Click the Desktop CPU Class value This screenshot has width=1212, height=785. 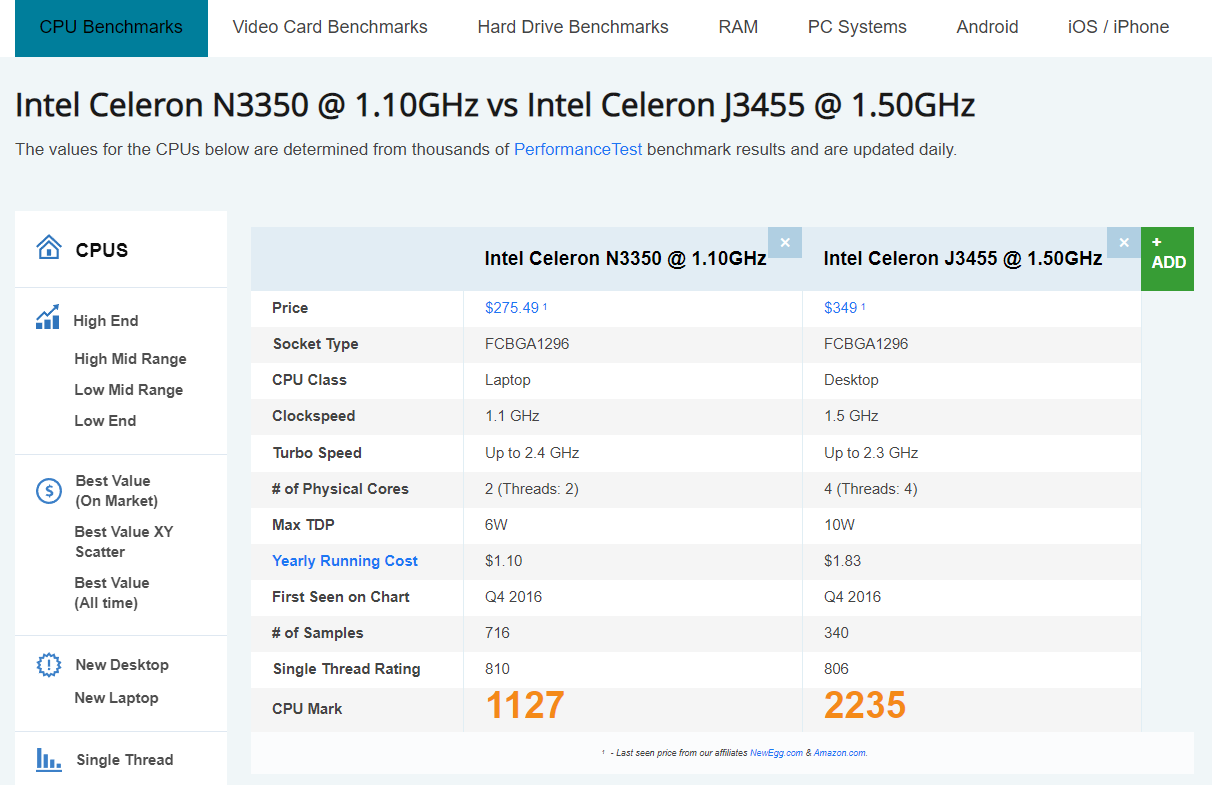851,380
